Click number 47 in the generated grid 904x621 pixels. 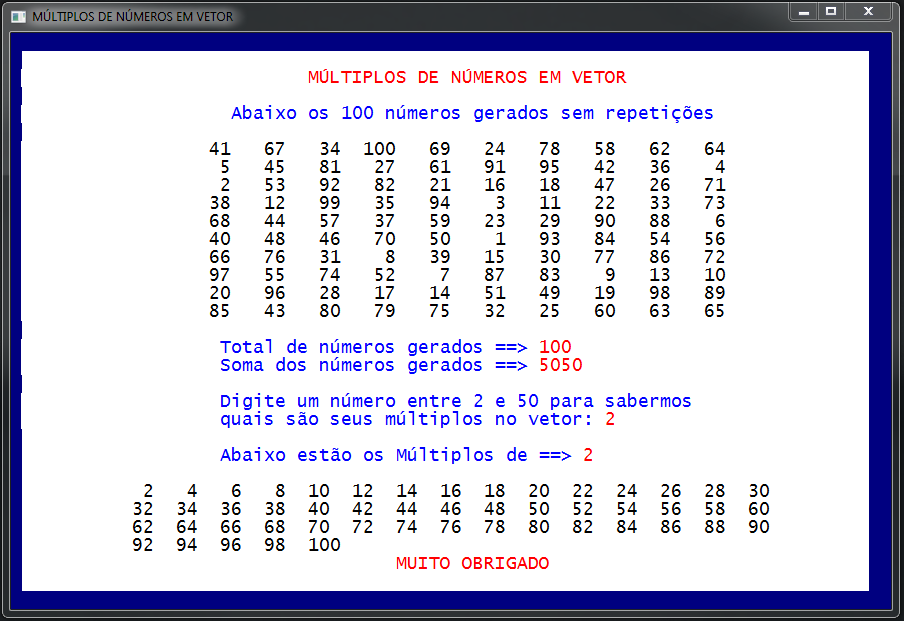(605, 185)
